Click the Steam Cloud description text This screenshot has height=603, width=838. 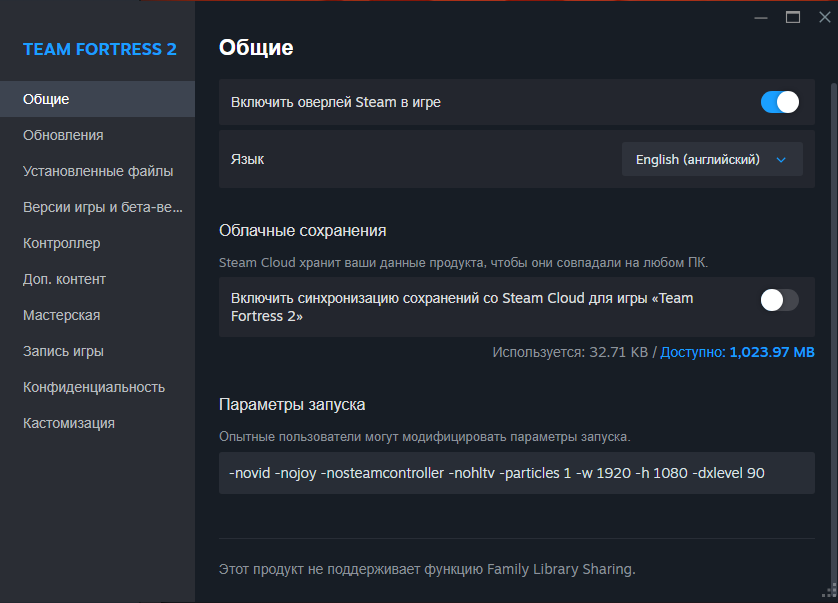(x=463, y=262)
